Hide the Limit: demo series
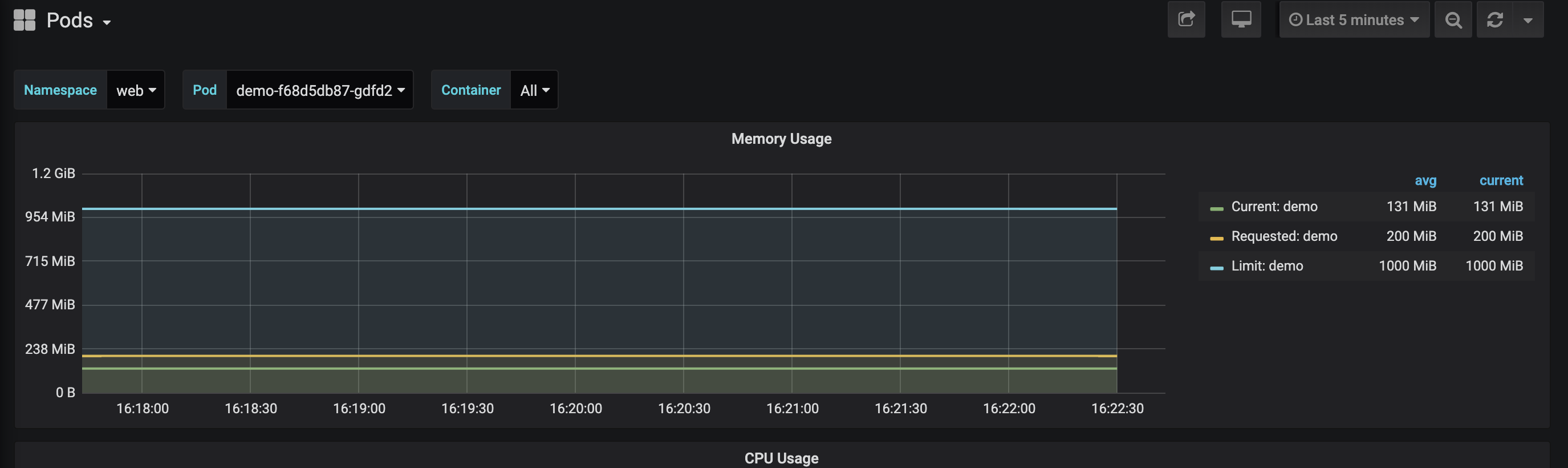 (1267, 266)
